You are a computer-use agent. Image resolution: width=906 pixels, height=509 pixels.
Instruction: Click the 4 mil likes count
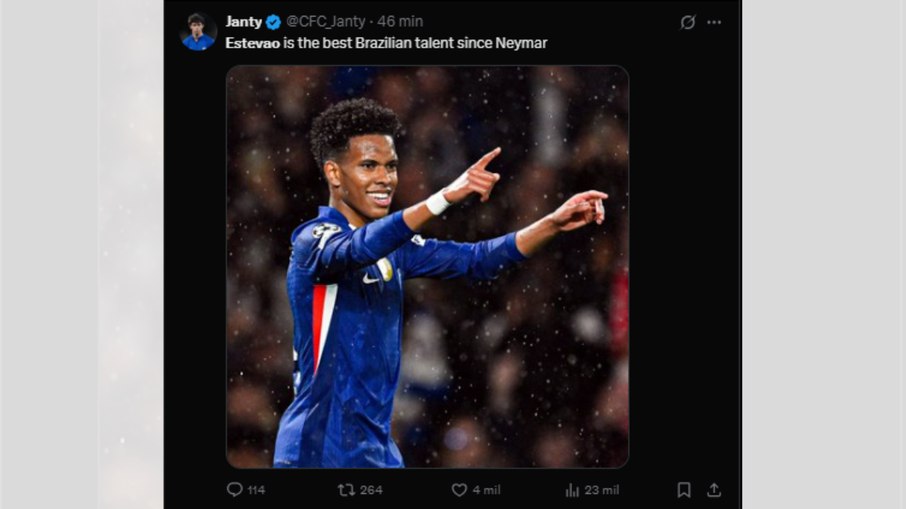[x=486, y=490]
